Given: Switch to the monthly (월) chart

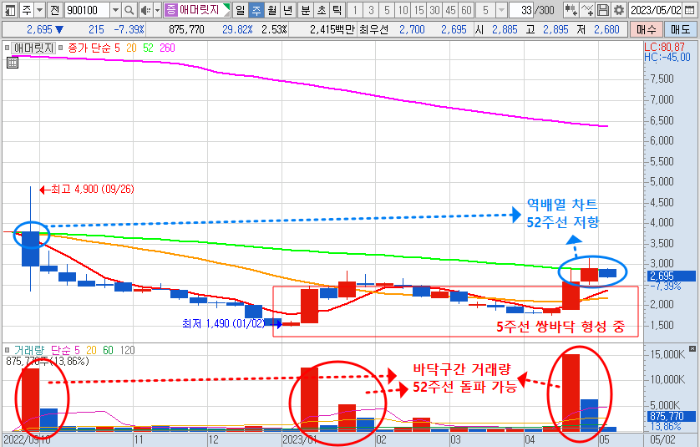Looking at the screenshot, I should (272, 10).
